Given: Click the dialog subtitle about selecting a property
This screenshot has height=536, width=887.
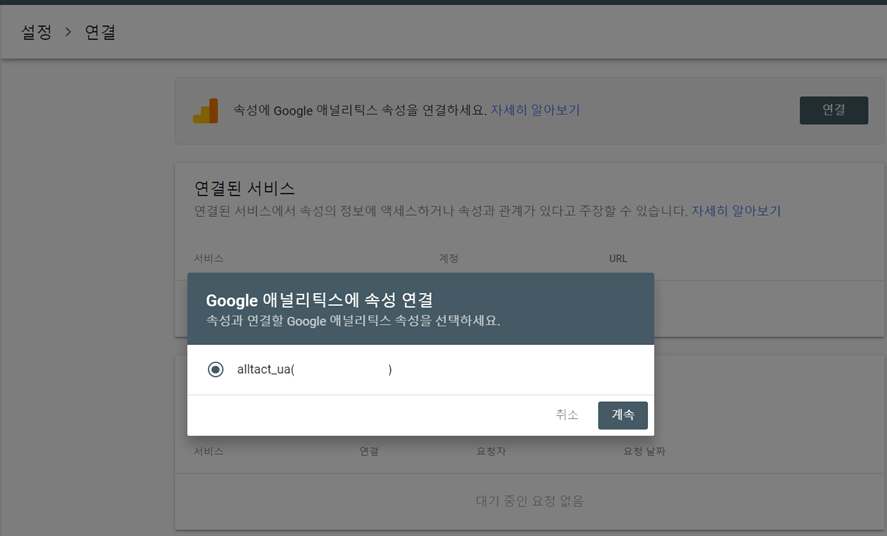Looking at the screenshot, I should coord(353,321).
